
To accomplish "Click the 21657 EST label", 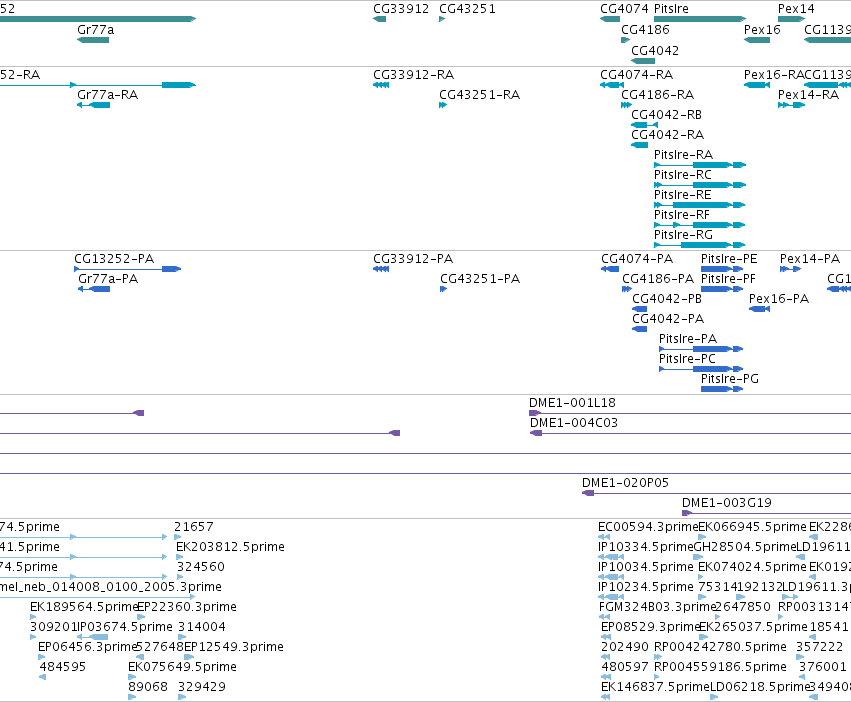I will [x=194, y=527].
